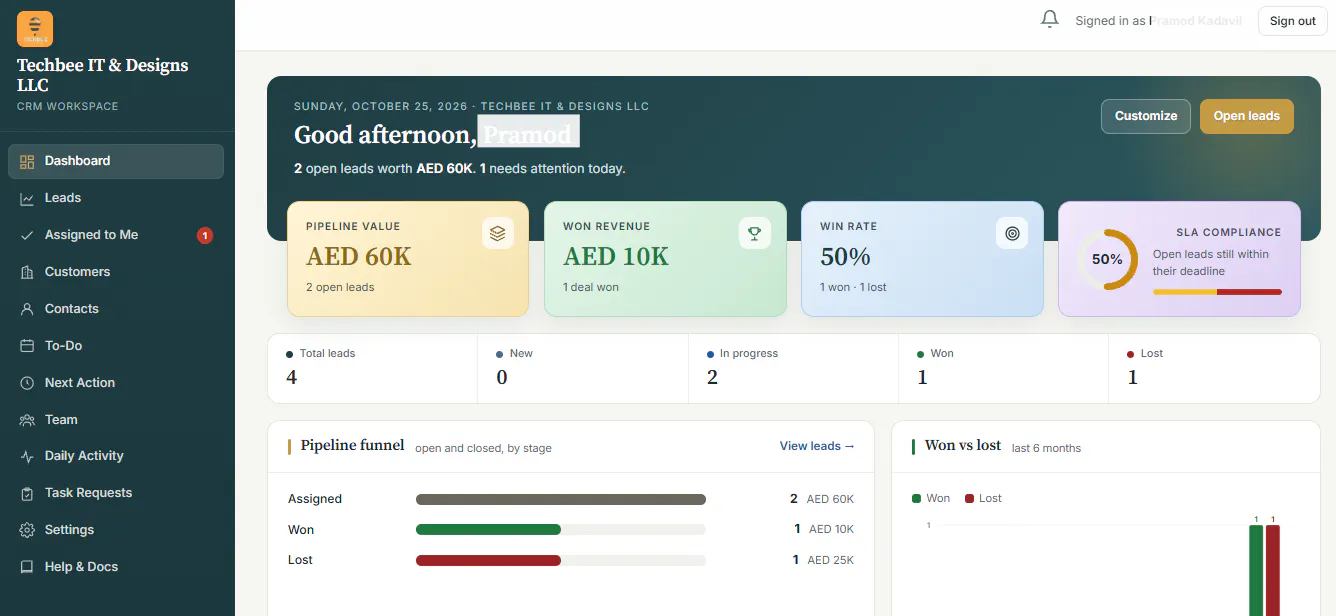Open Settings from the sidebar

(x=116, y=530)
